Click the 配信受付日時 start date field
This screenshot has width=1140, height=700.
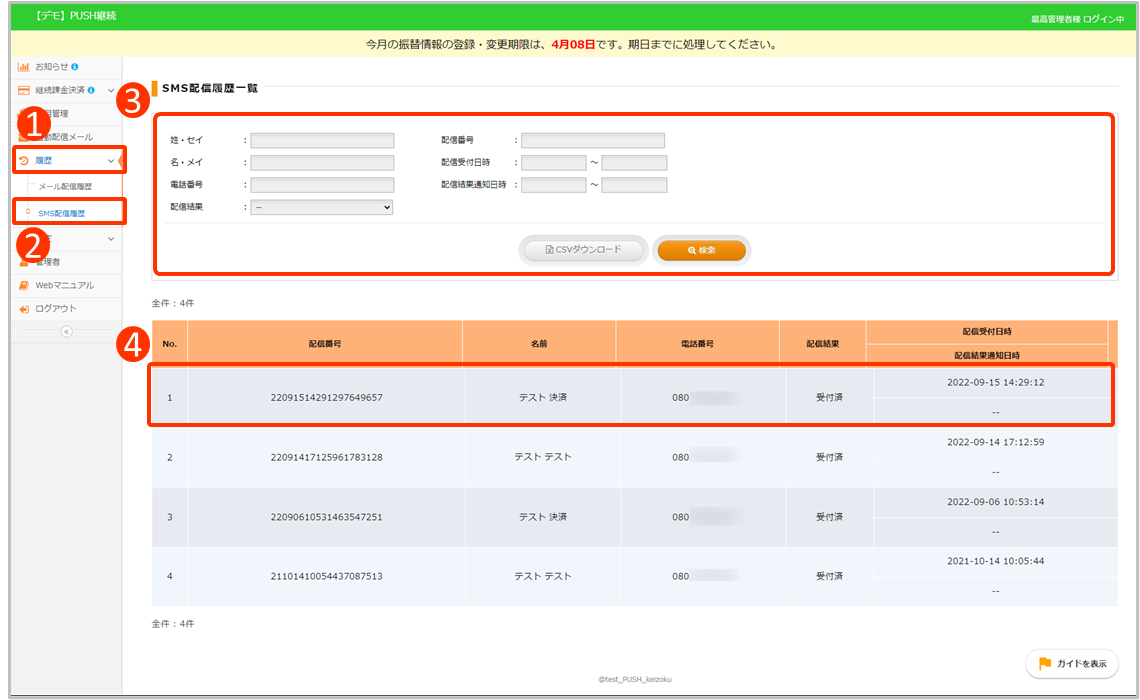[x=553, y=163]
